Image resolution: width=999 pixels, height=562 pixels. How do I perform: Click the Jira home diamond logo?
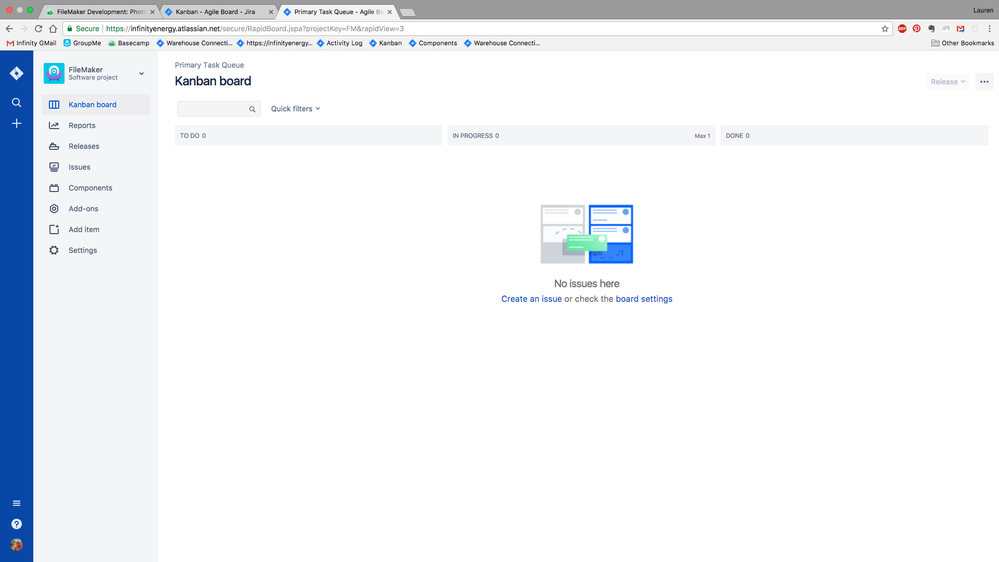pos(17,73)
